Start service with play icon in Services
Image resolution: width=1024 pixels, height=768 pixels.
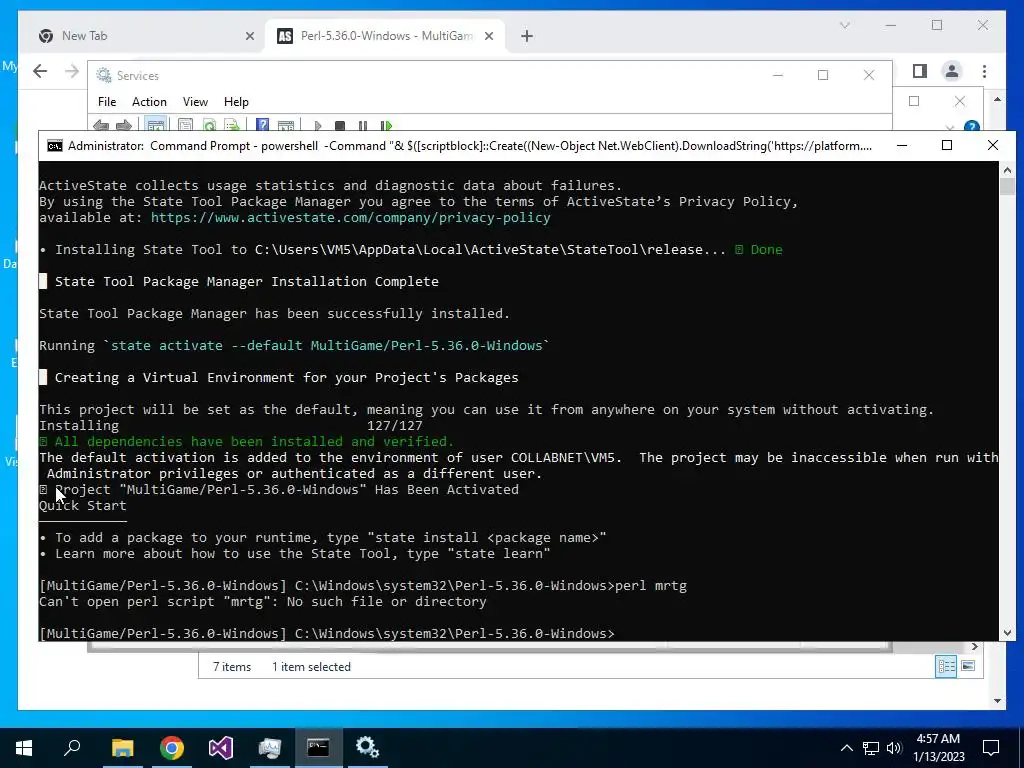click(x=317, y=125)
